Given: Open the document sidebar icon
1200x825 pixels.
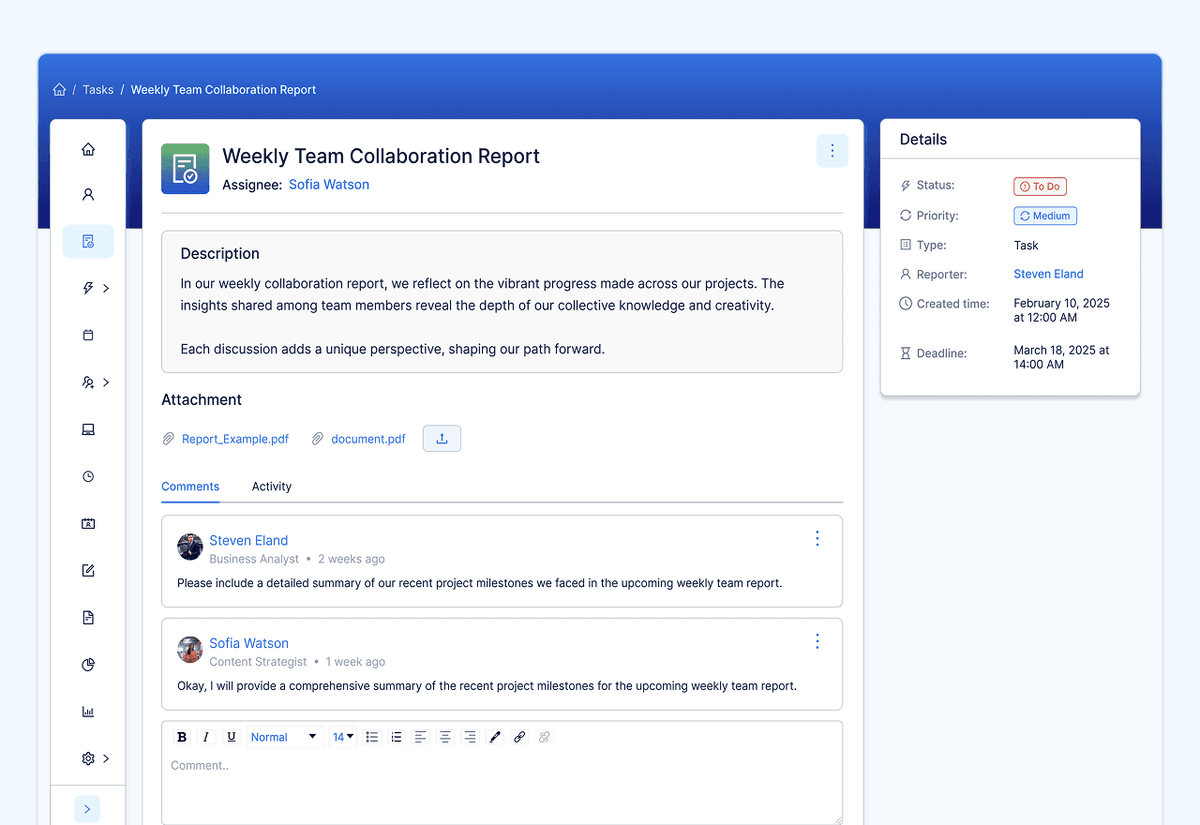Looking at the screenshot, I should click(x=88, y=618).
